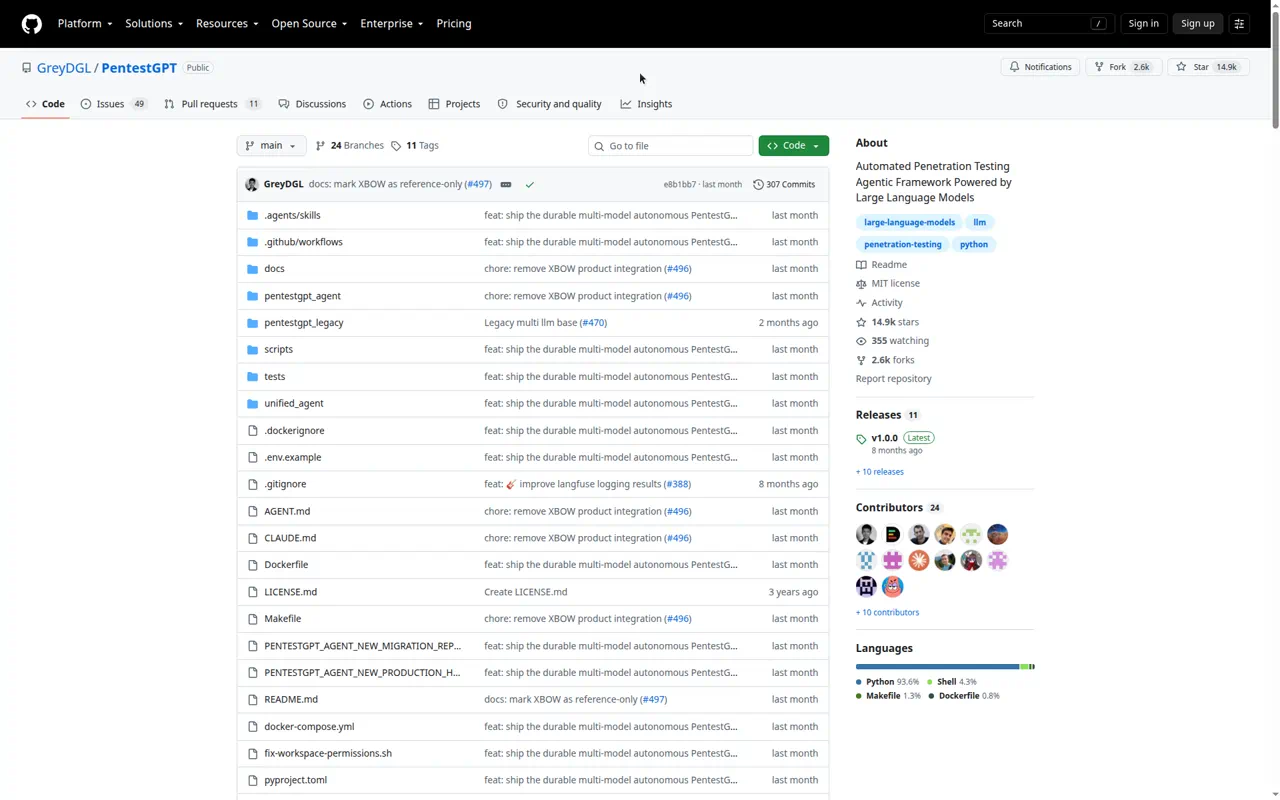
Task: Open the 307 Commits history
Action: 784,184
